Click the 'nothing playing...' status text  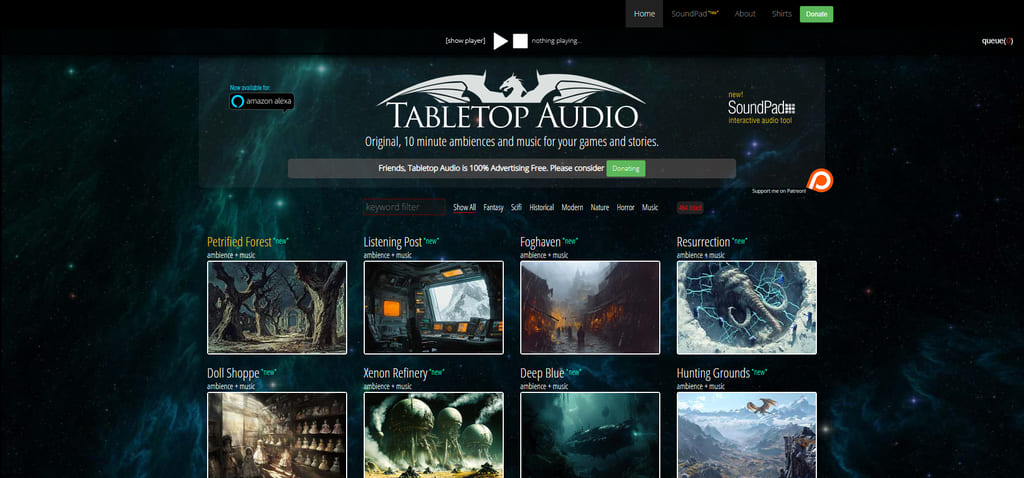[556, 40]
